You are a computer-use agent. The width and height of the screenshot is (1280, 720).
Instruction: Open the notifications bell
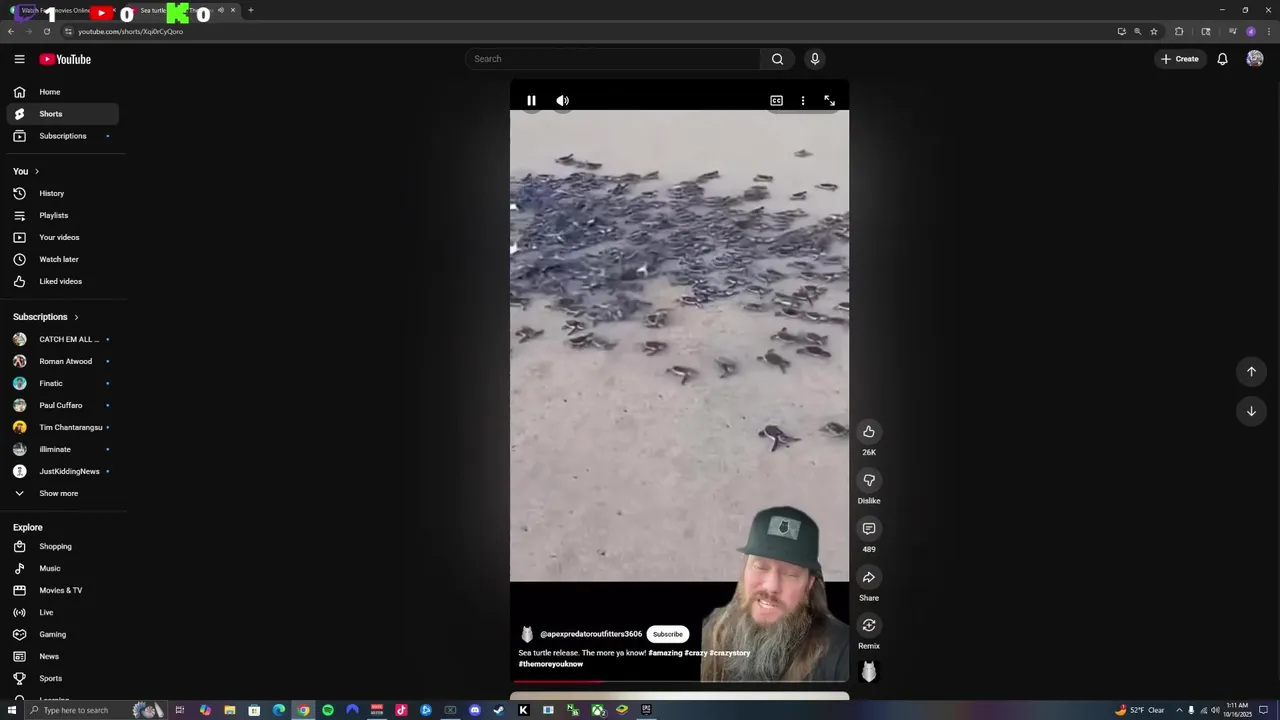[x=1222, y=59]
